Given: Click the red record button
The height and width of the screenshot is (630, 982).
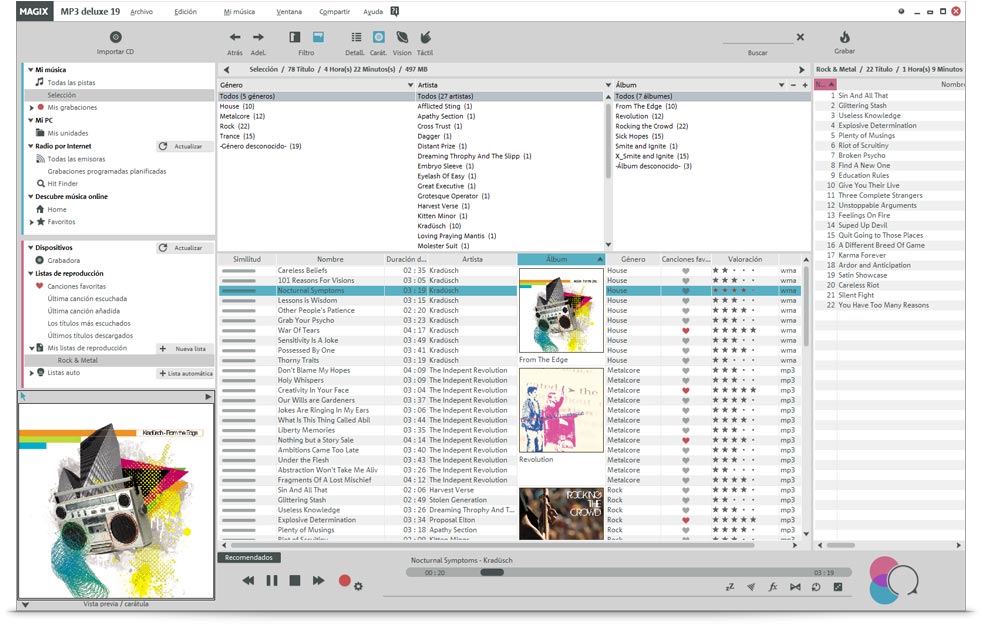Looking at the screenshot, I should tap(344, 581).
